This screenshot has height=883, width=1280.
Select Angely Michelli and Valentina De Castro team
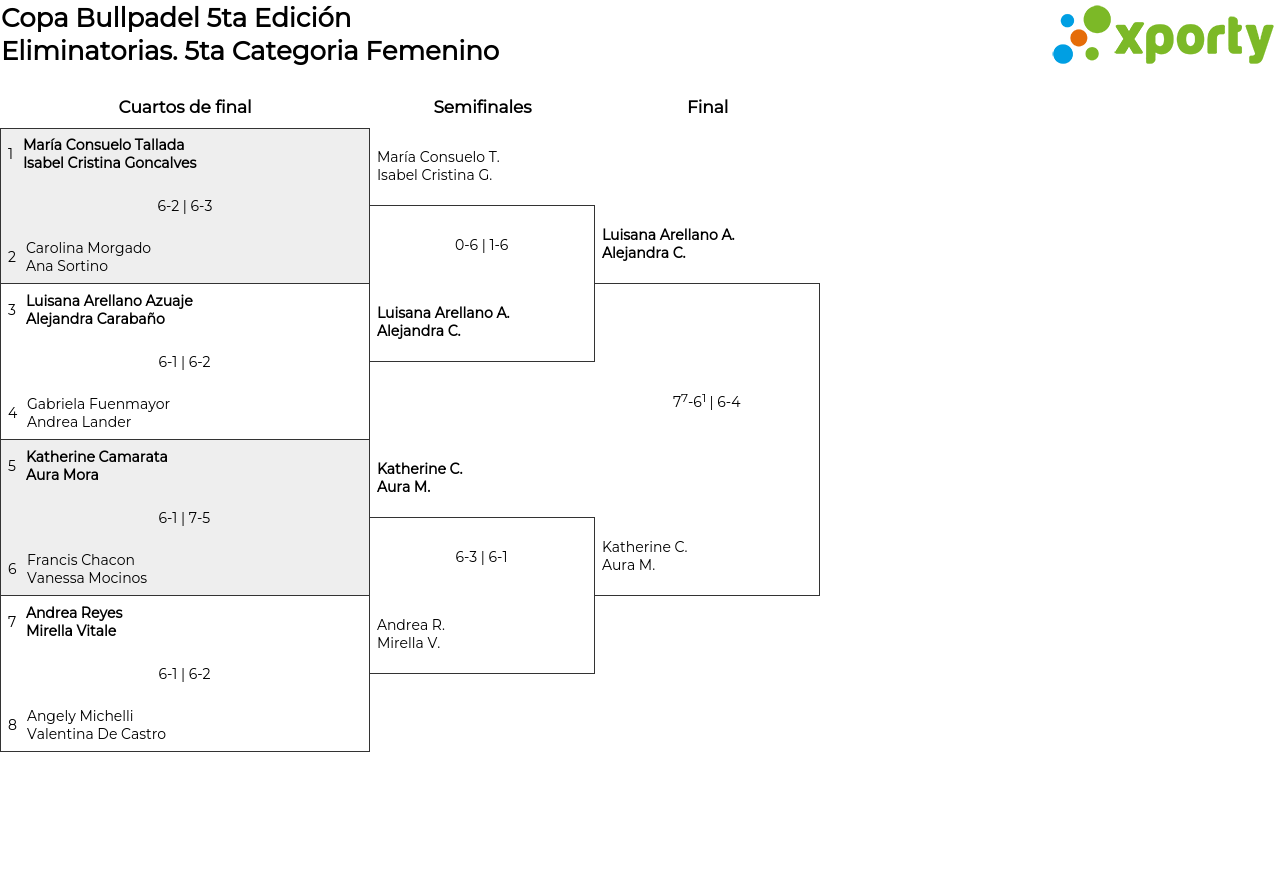click(x=96, y=725)
